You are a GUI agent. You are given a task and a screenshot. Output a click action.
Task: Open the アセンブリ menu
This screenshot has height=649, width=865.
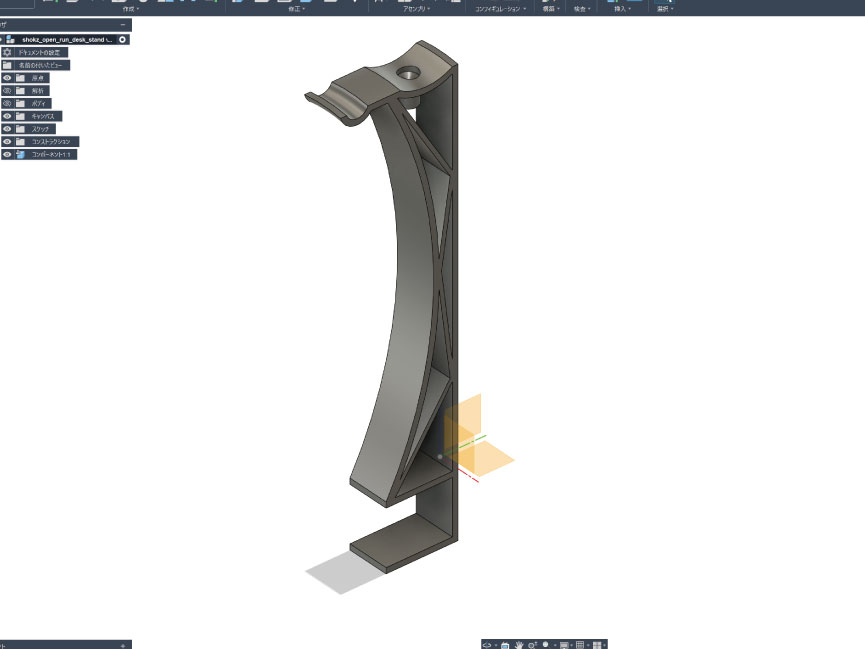(x=415, y=9)
